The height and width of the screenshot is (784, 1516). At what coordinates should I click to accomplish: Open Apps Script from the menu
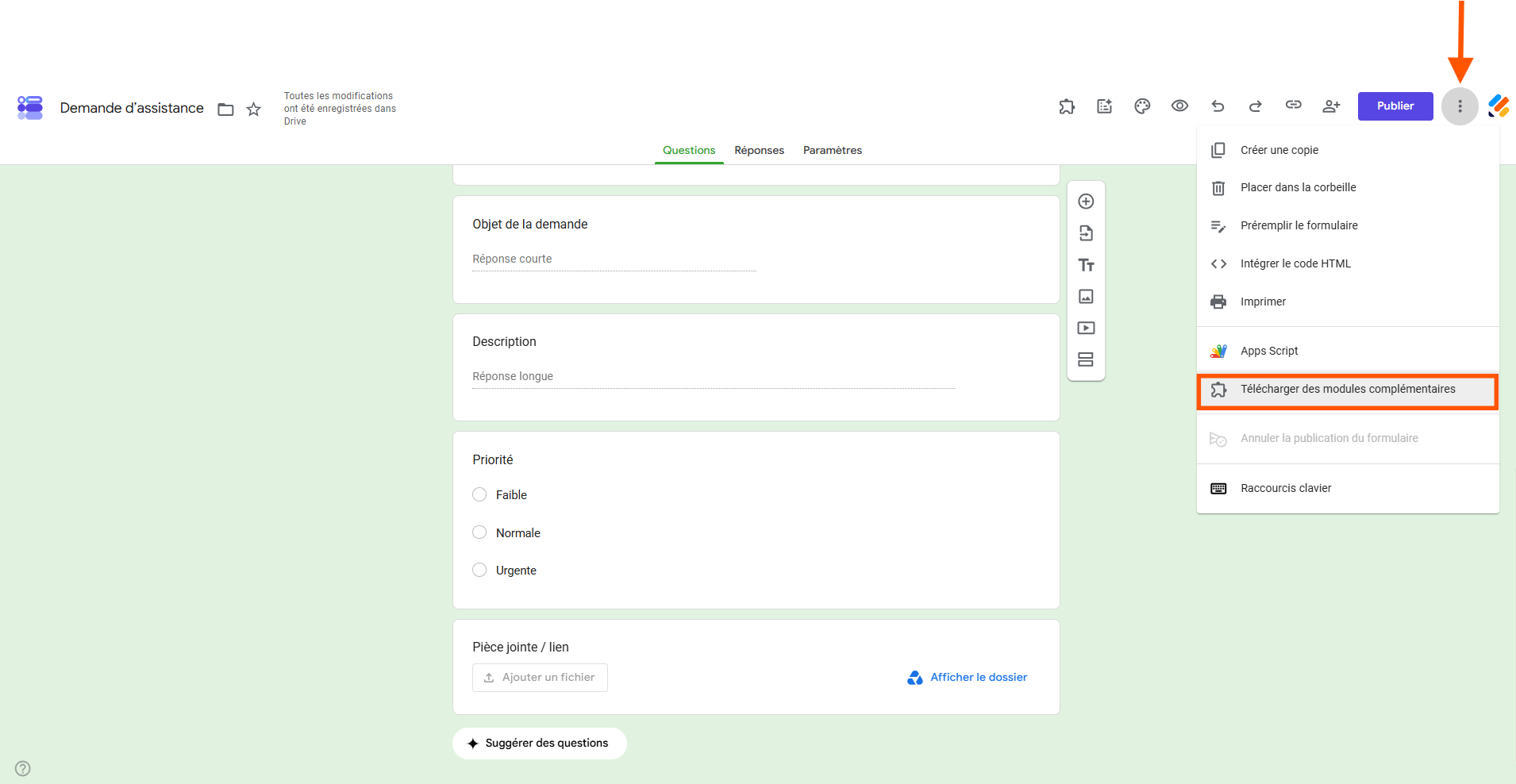point(1348,352)
